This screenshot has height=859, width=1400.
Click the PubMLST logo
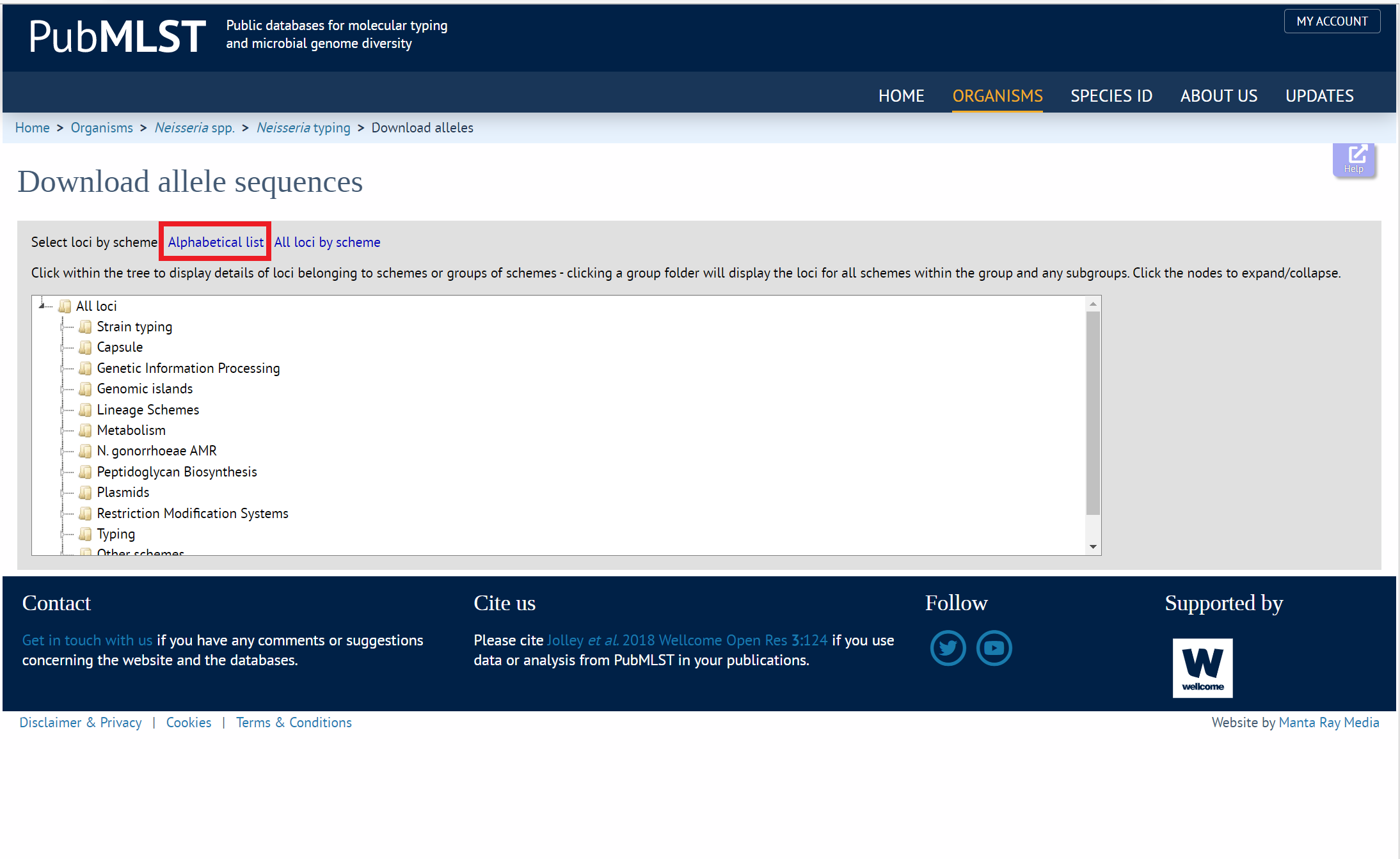coord(117,36)
